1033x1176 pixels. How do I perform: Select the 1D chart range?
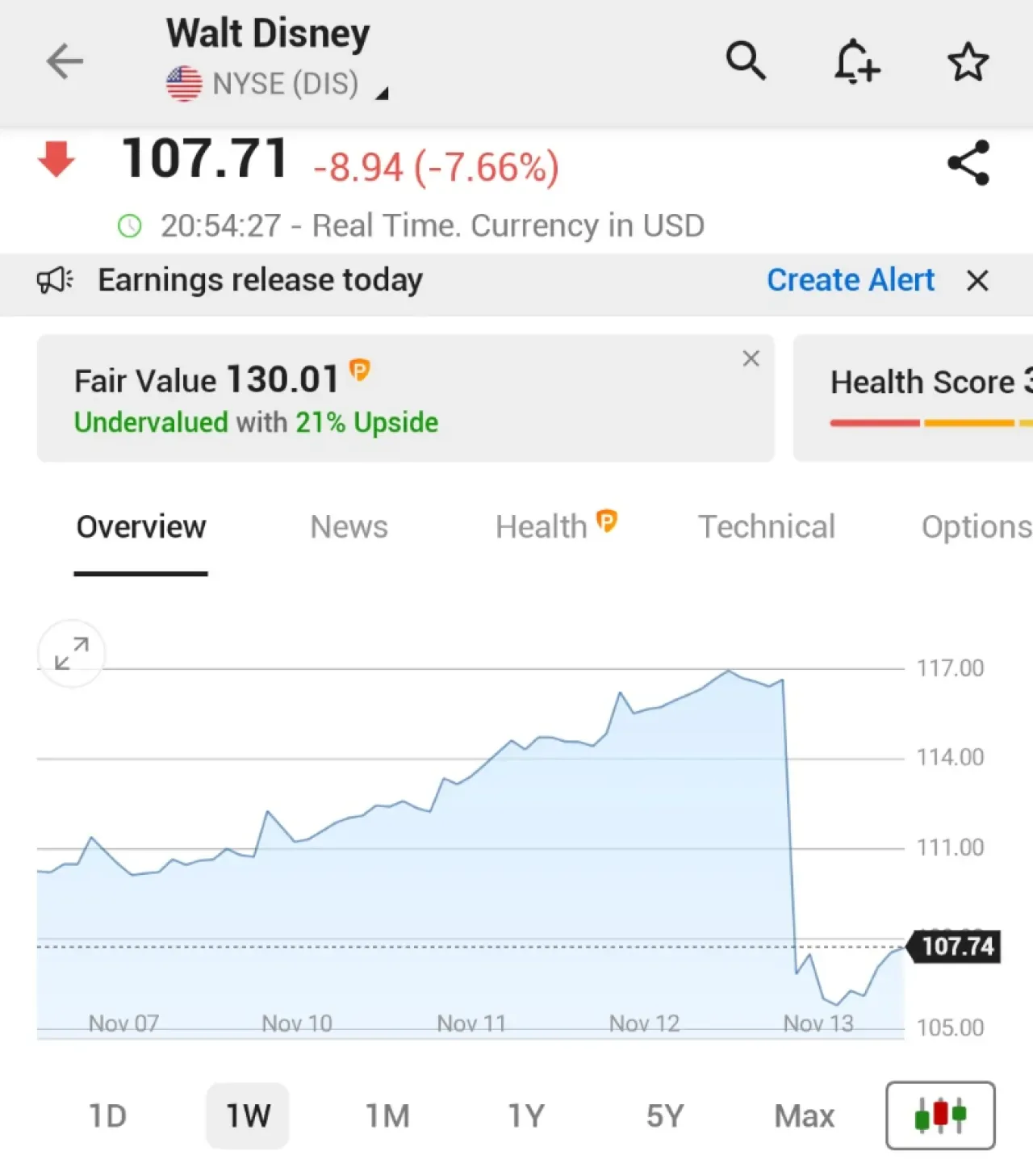(x=107, y=1116)
